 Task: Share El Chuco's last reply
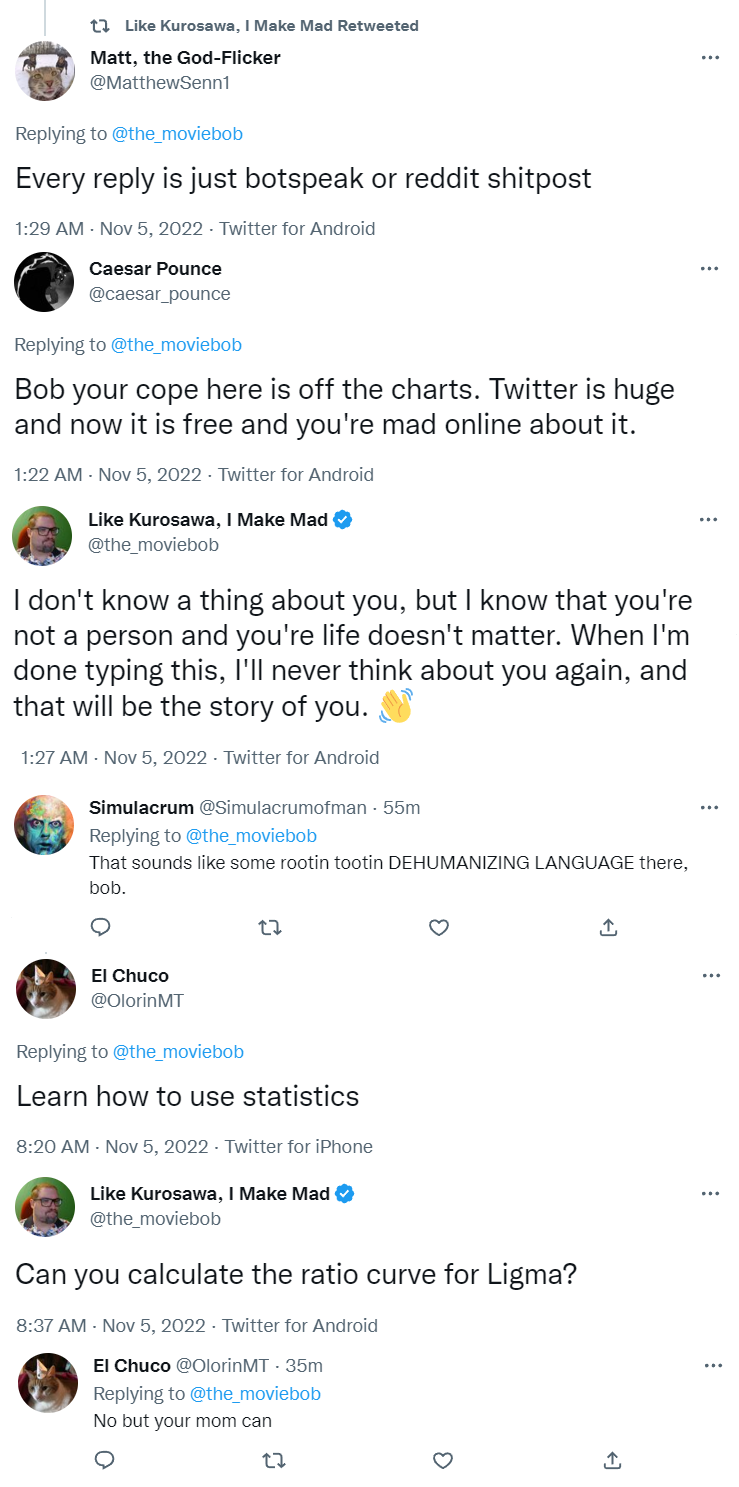[612, 1461]
